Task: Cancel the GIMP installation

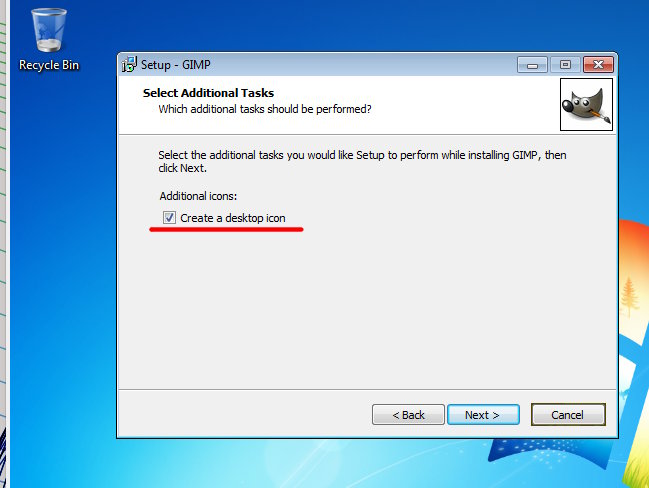Action: pos(568,415)
